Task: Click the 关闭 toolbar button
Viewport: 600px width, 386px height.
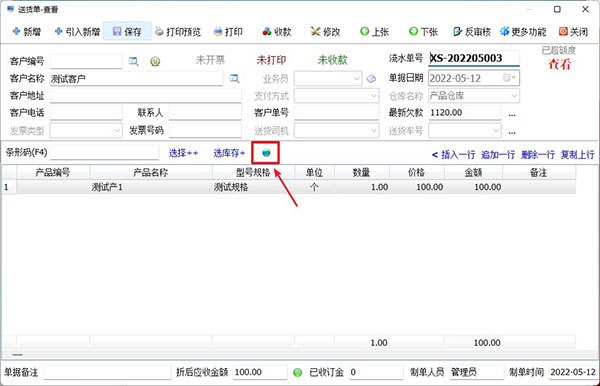Action: tap(573, 32)
